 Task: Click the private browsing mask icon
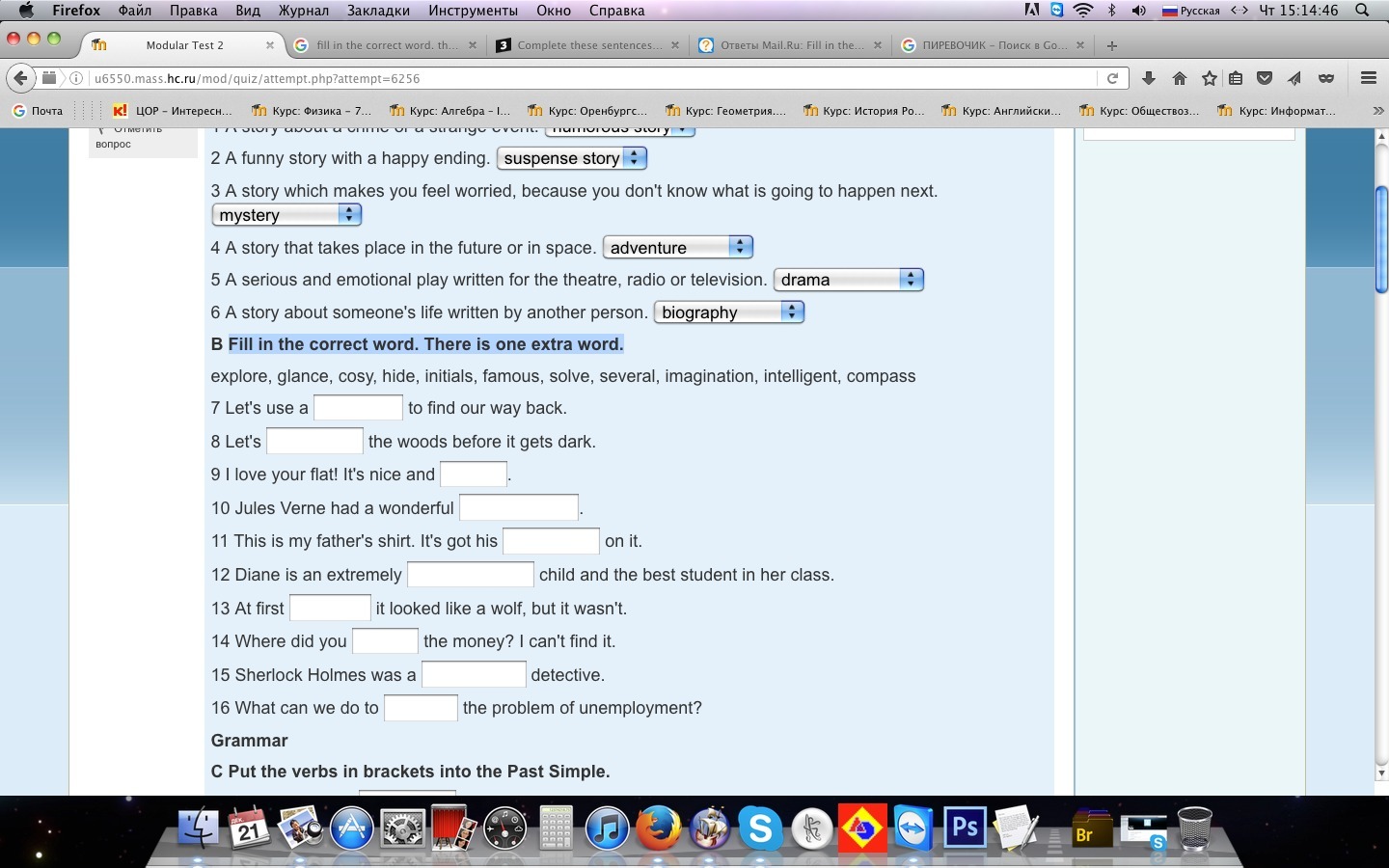tap(1326, 78)
